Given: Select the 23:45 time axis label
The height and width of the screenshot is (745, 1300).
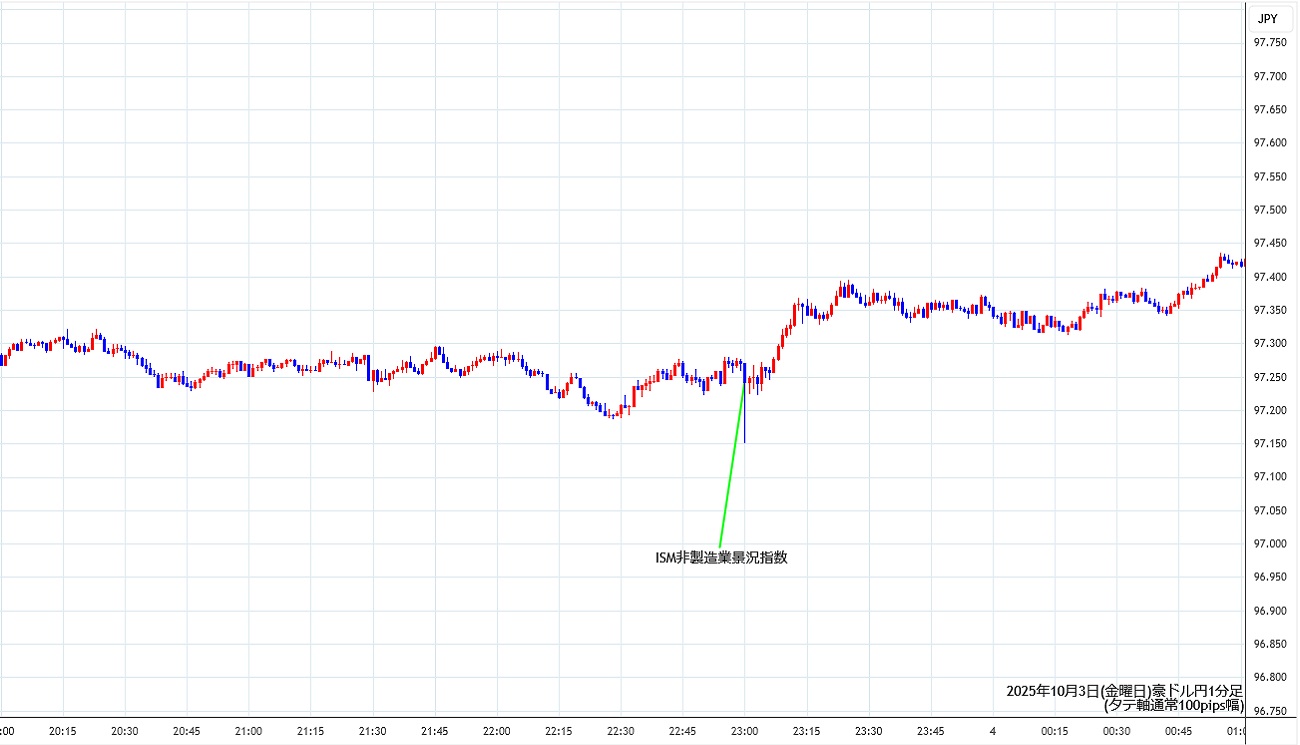Looking at the screenshot, I should (x=931, y=731).
